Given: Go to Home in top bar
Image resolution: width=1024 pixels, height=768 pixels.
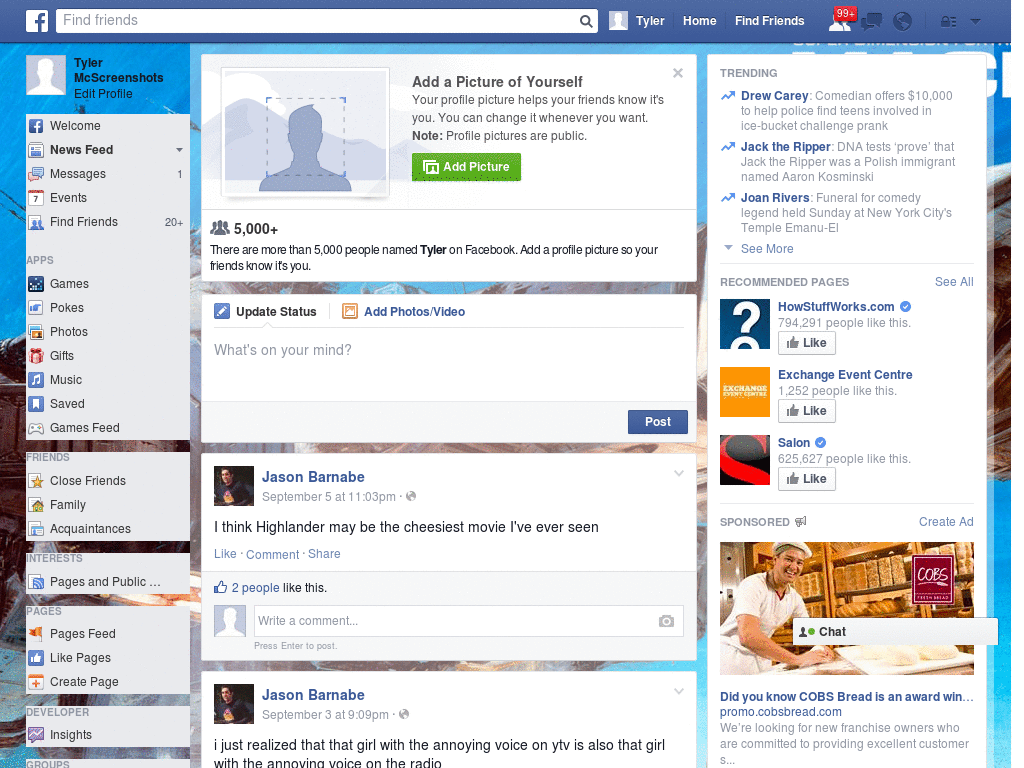Looking at the screenshot, I should pos(699,21).
